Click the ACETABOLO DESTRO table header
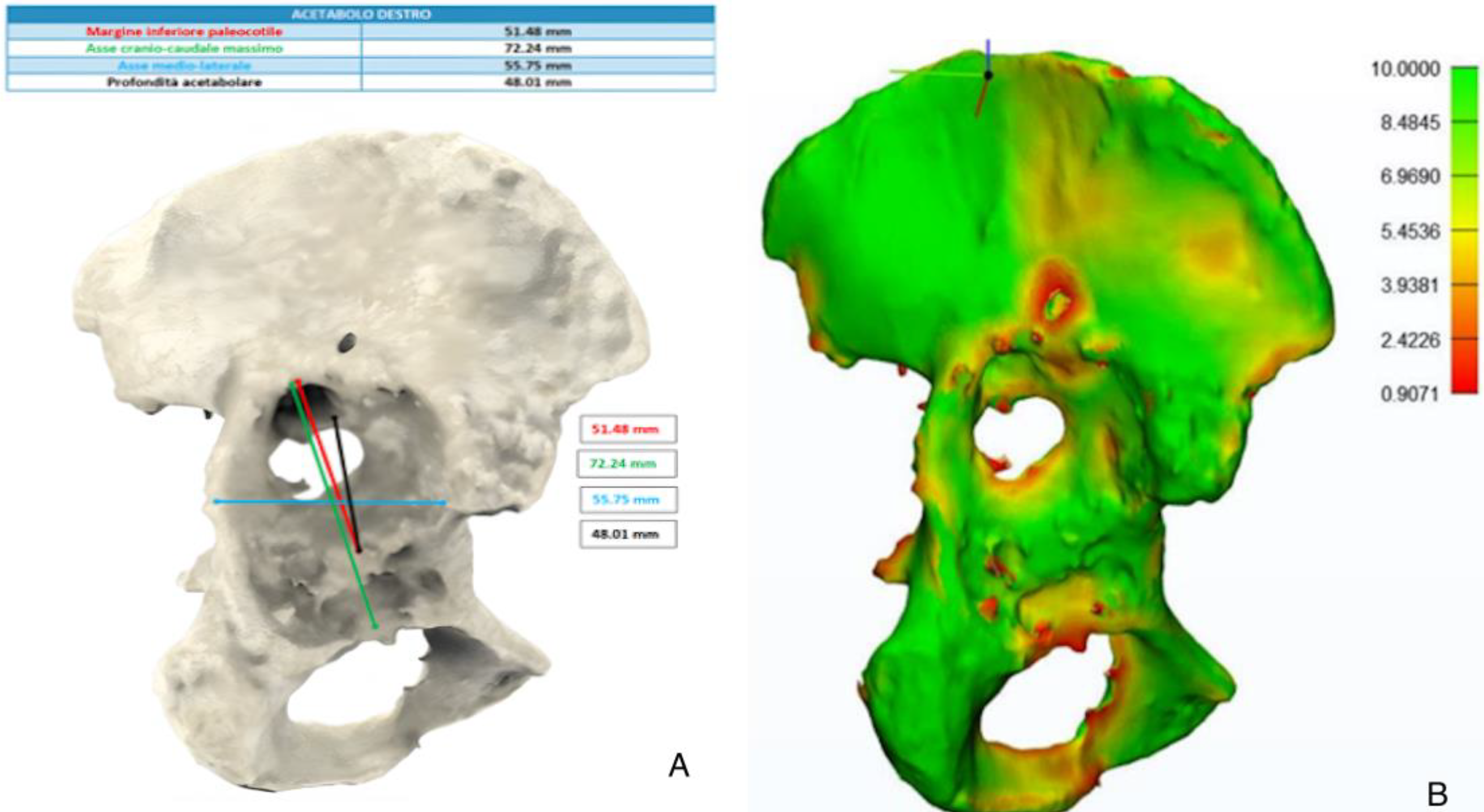This screenshot has width=1484, height=812. click(360, 14)
